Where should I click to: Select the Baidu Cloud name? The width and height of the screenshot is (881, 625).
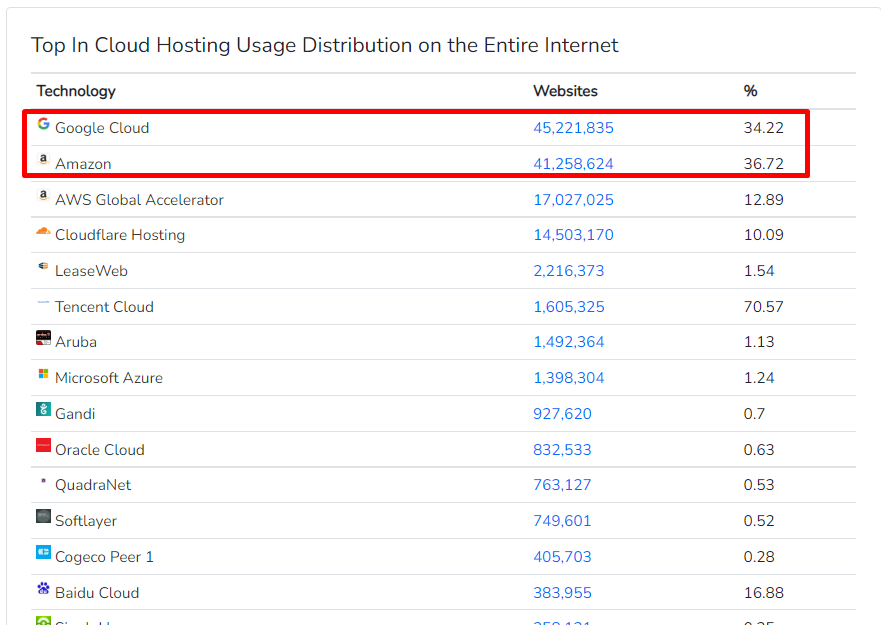click(x=97, y=592)
